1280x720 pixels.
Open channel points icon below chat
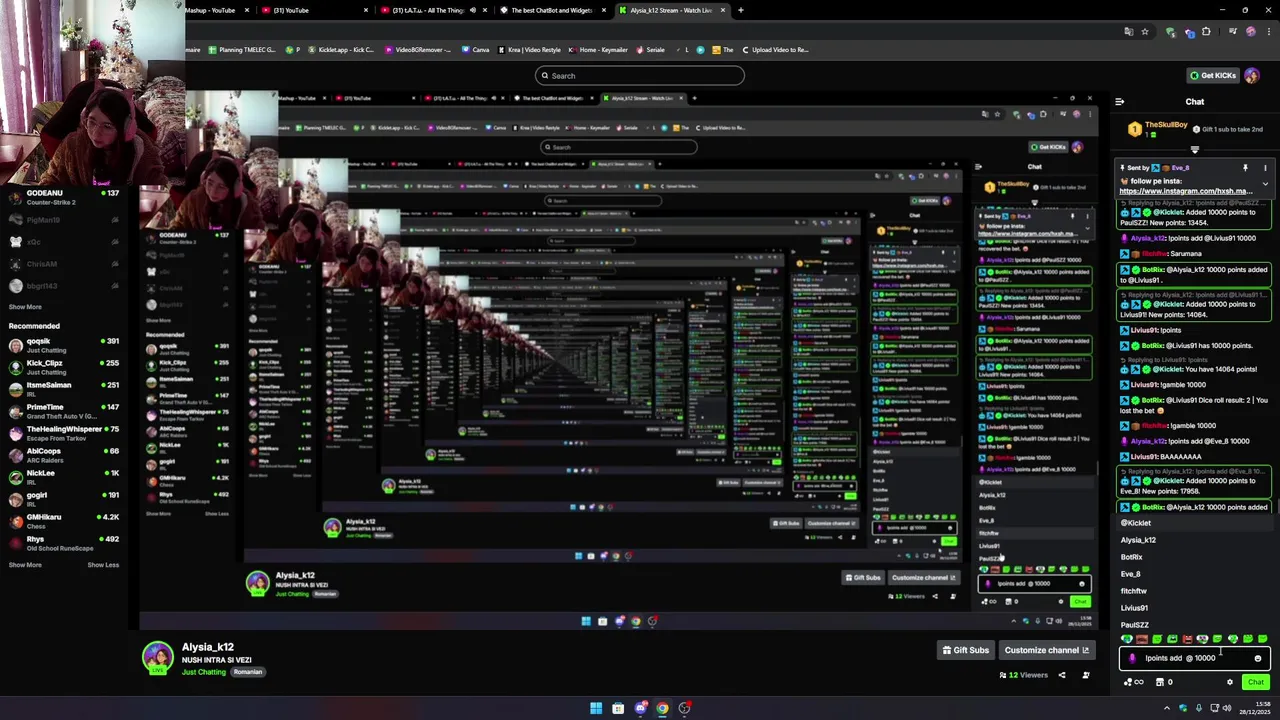[1131, 682]
